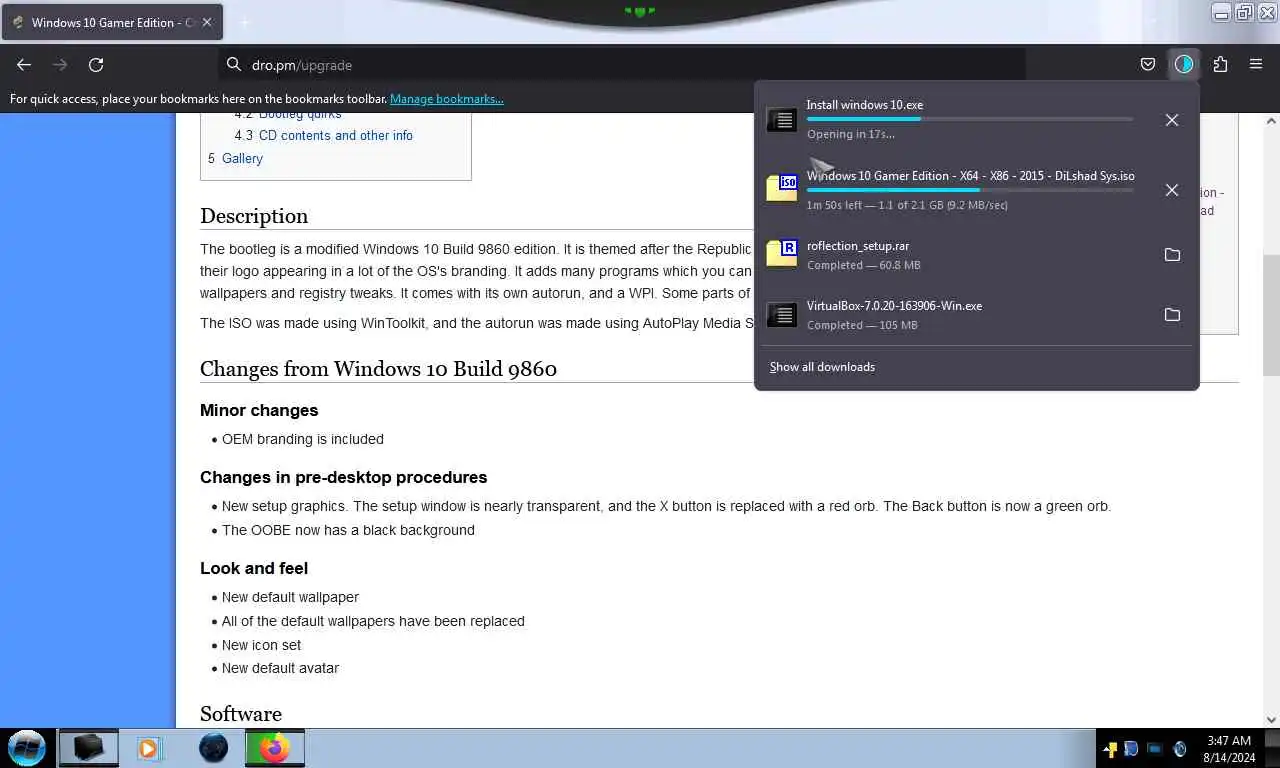1280x768 pixels.
Task: Open the Pocket save button
Action: coord(1148,65)
